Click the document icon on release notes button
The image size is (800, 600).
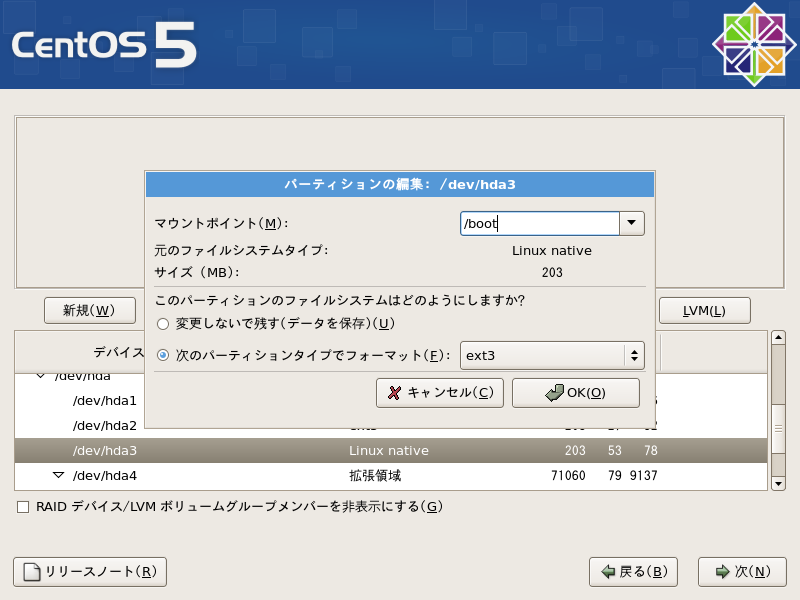tap(32, 572)
